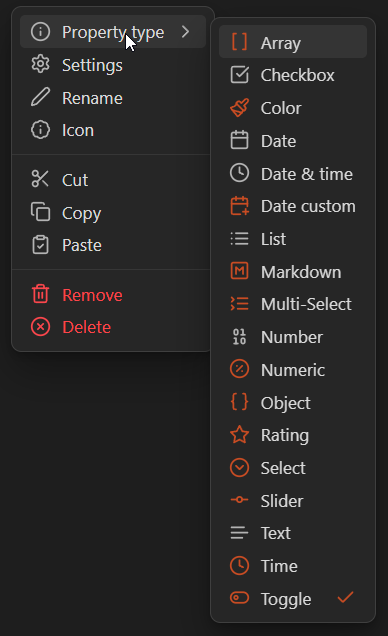Switch property type to Time

pyautogui.click(x=293, y=566)
